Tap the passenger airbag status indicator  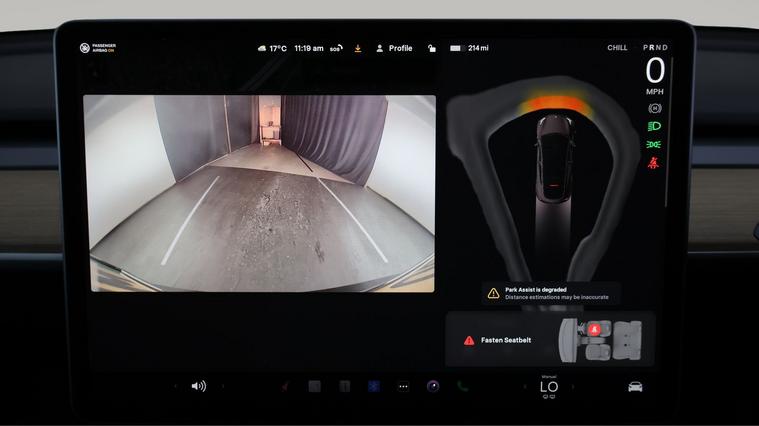click(x=98, y=47)
